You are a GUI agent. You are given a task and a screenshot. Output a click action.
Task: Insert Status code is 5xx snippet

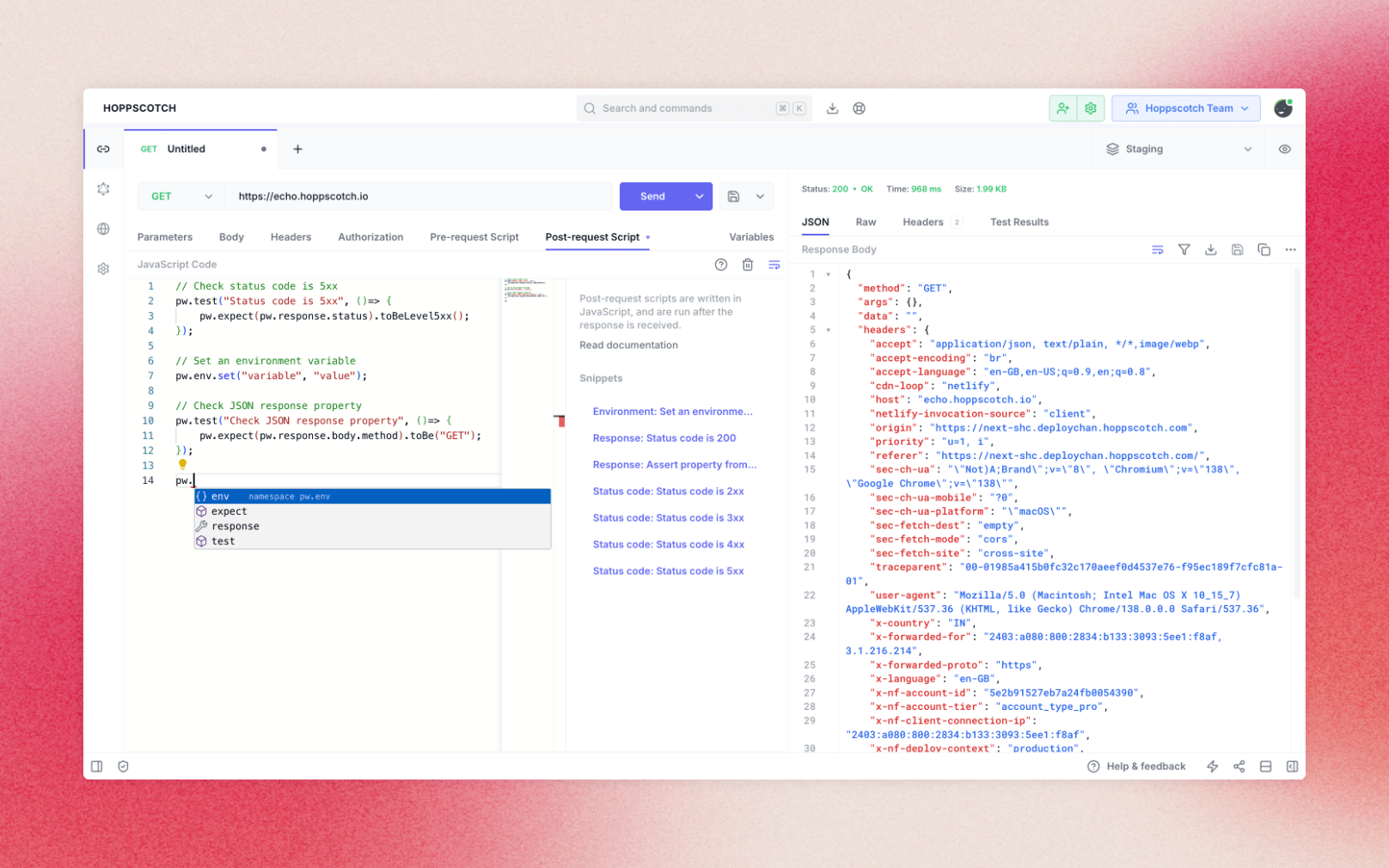click(x=669, y=572)
